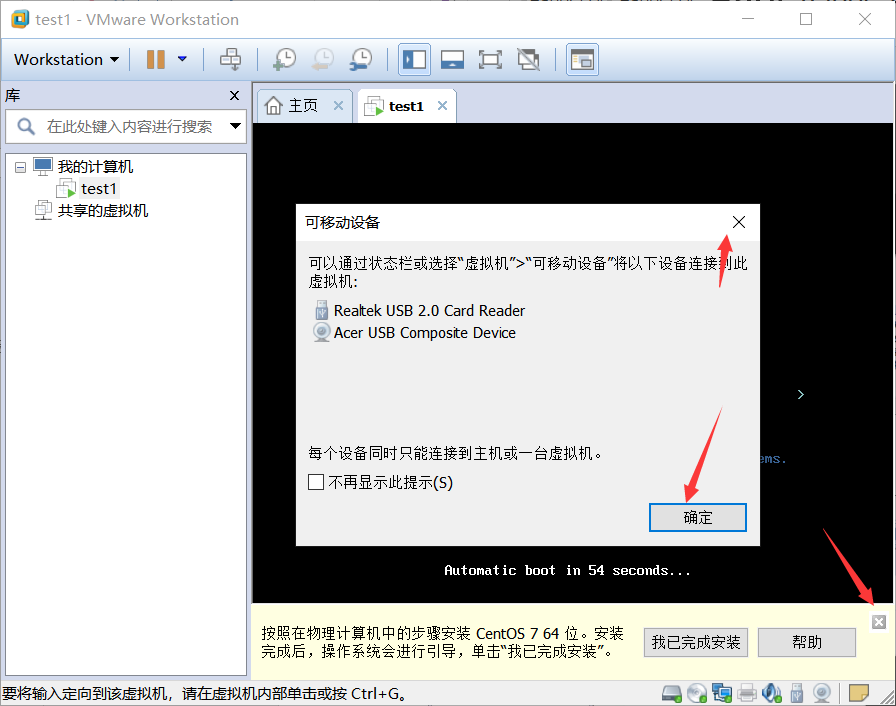Image resolution: width=896 pixels, height=706 pixels.
Task: Expand the power options dropdown arrow
Action: (x=182, y=59)
